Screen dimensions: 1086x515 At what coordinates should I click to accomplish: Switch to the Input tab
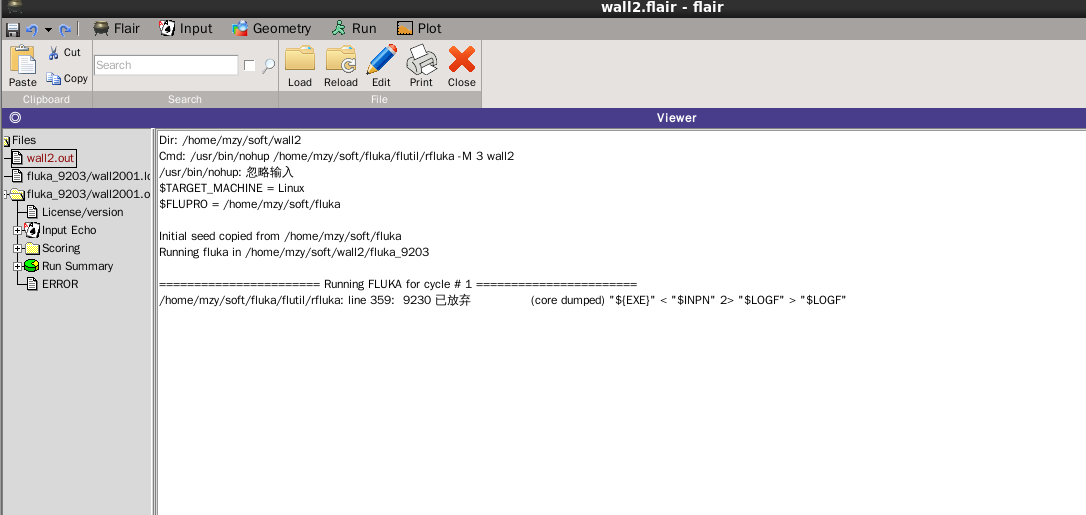coord(185,28)
